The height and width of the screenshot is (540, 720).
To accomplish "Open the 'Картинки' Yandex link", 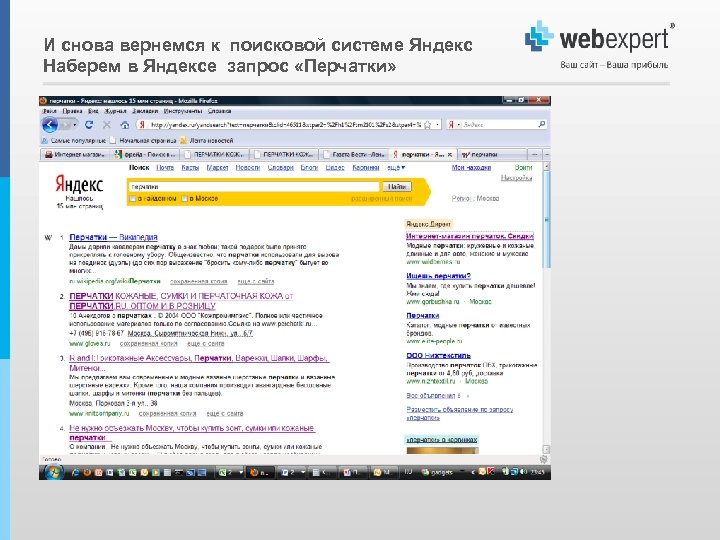I will click(x=366, y=168).
